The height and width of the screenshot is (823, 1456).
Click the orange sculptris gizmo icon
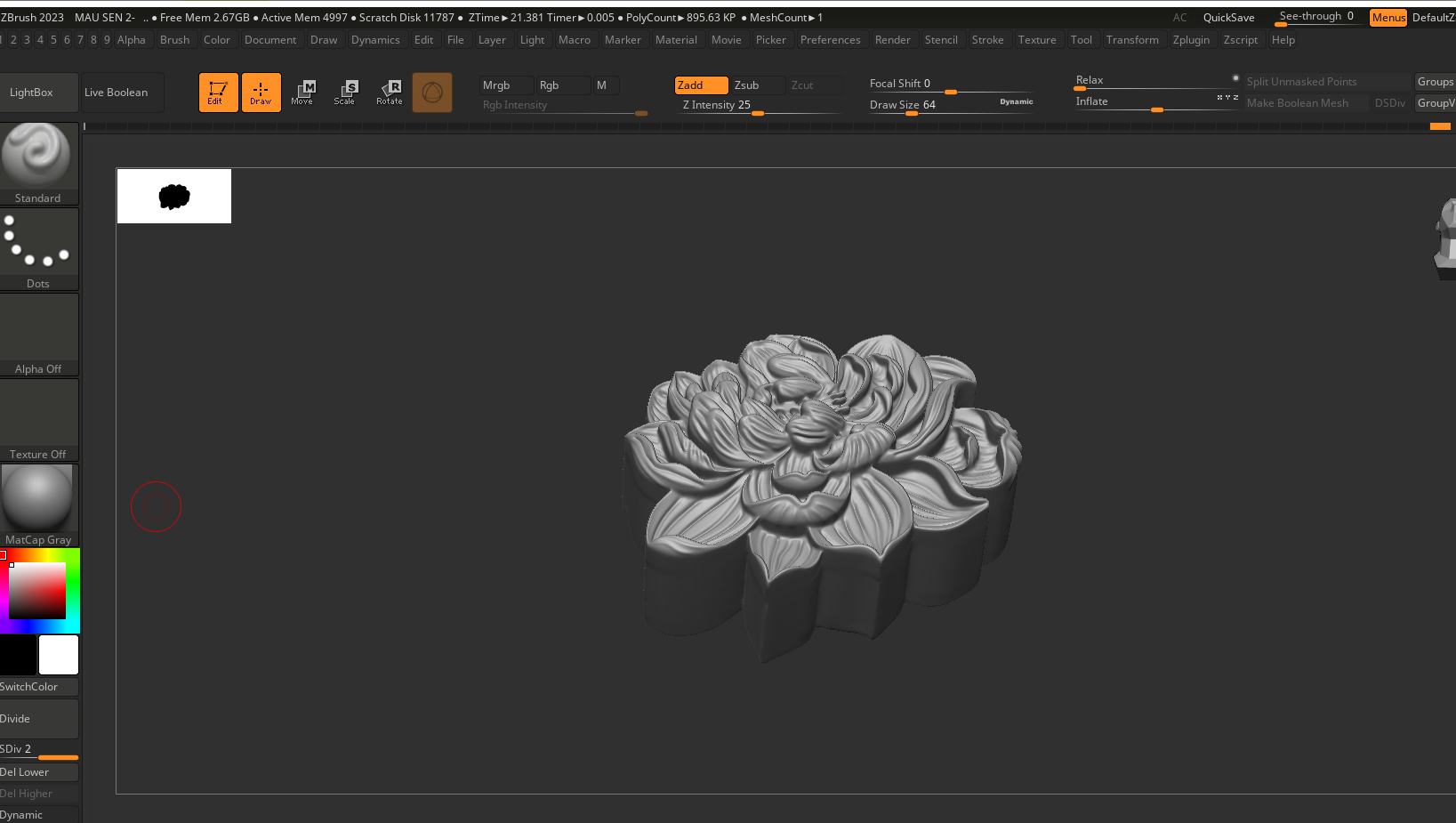(432, 93)
